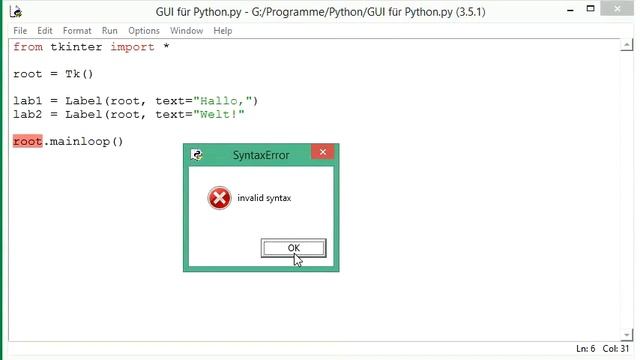Click the editor window title text
Image resolution: width=640 pixels, height=360 pixels.
point(320,12)
